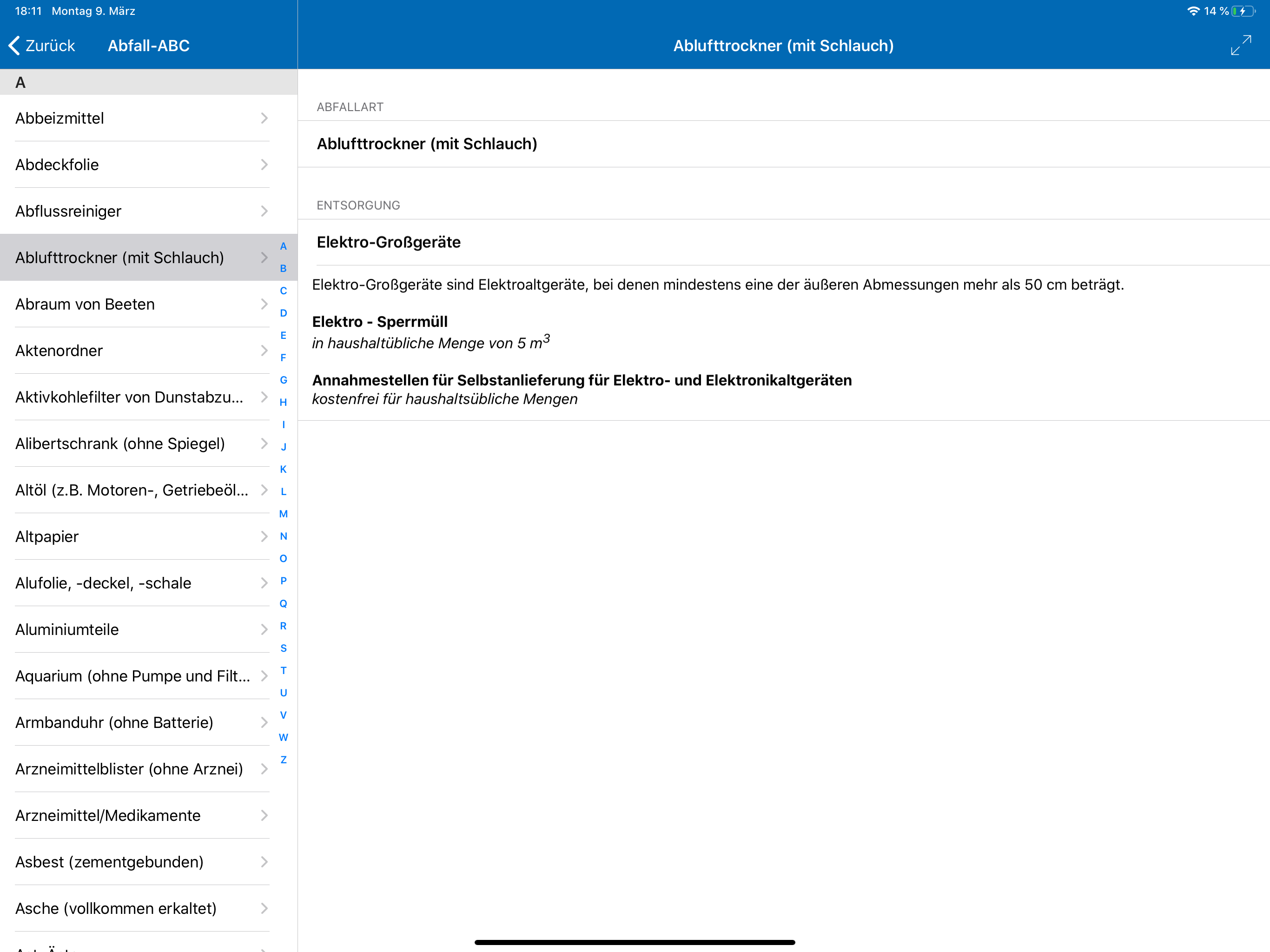This screenshot has height=952, width=1270.
Task: Jump to letter J in index
Action: tap(283, 447)
